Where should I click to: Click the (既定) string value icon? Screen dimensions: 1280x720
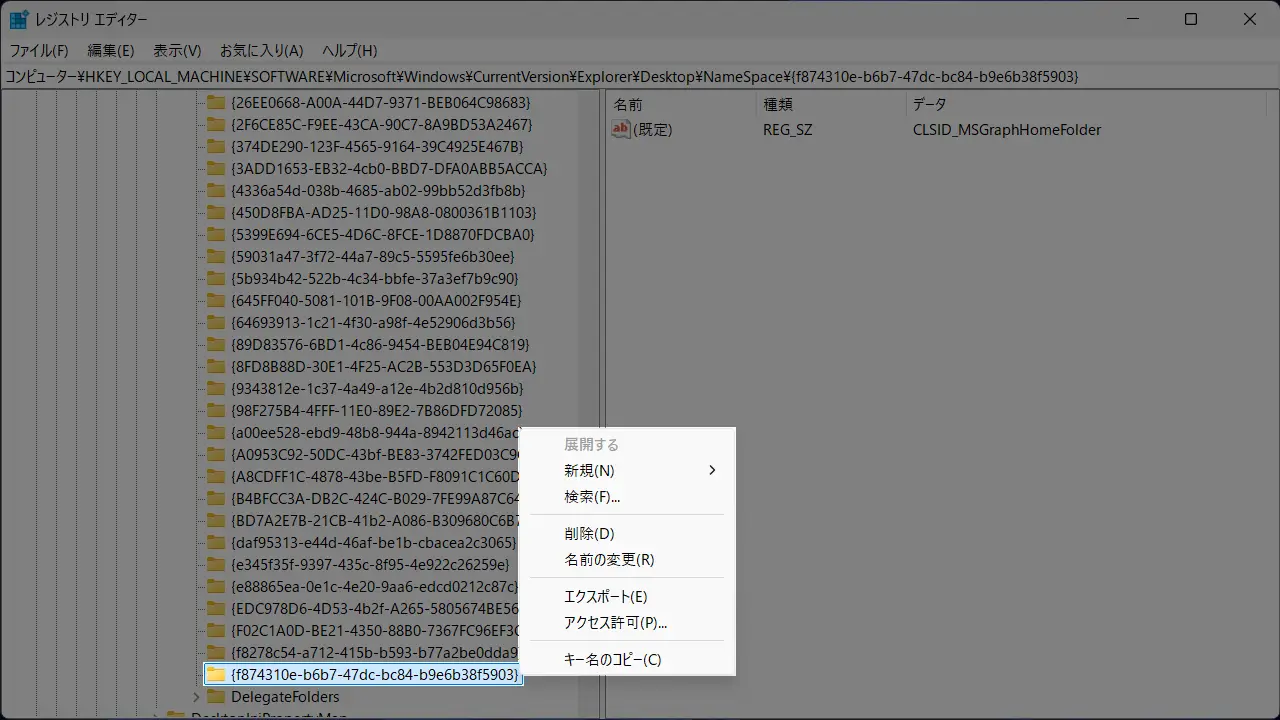click(621, 129)
